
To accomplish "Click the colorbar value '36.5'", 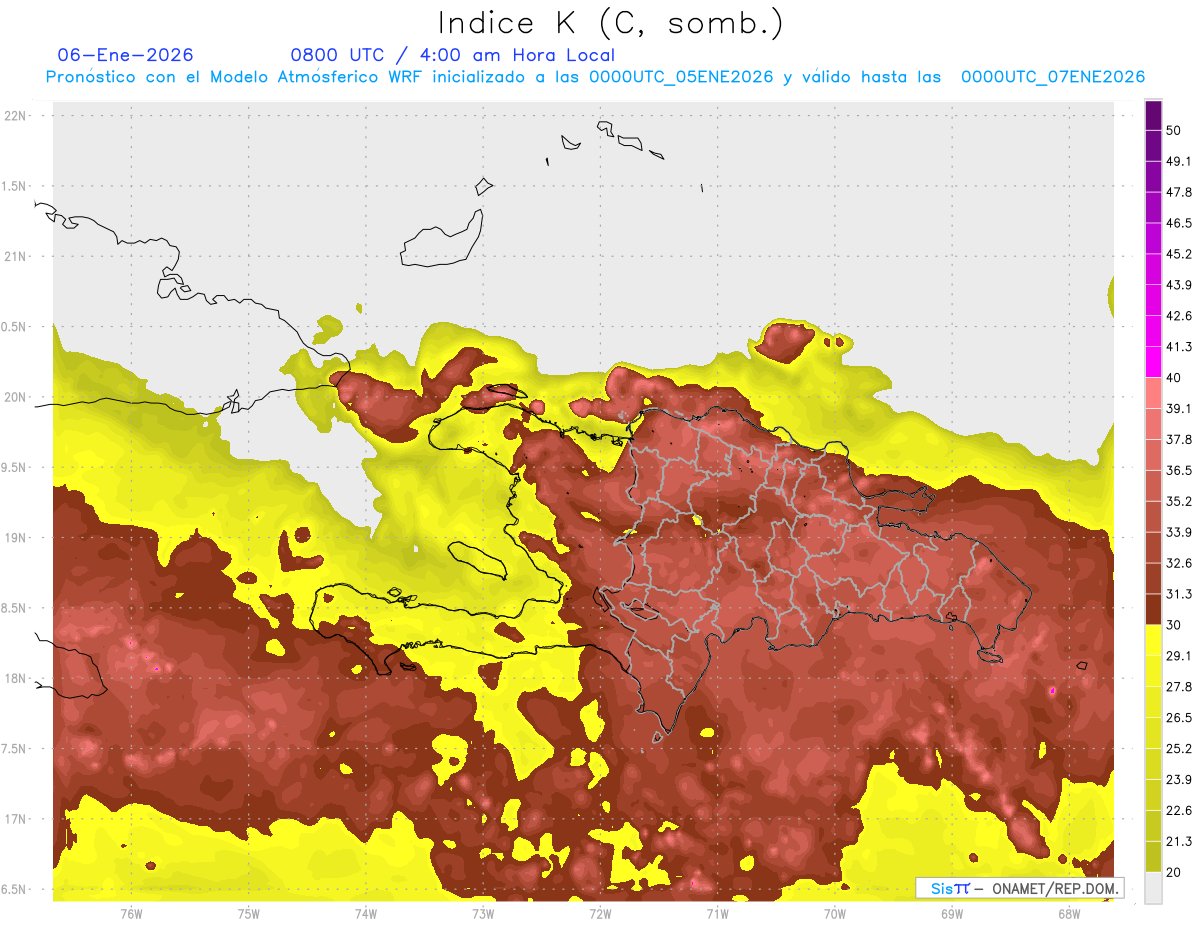I will [1179, 470].
